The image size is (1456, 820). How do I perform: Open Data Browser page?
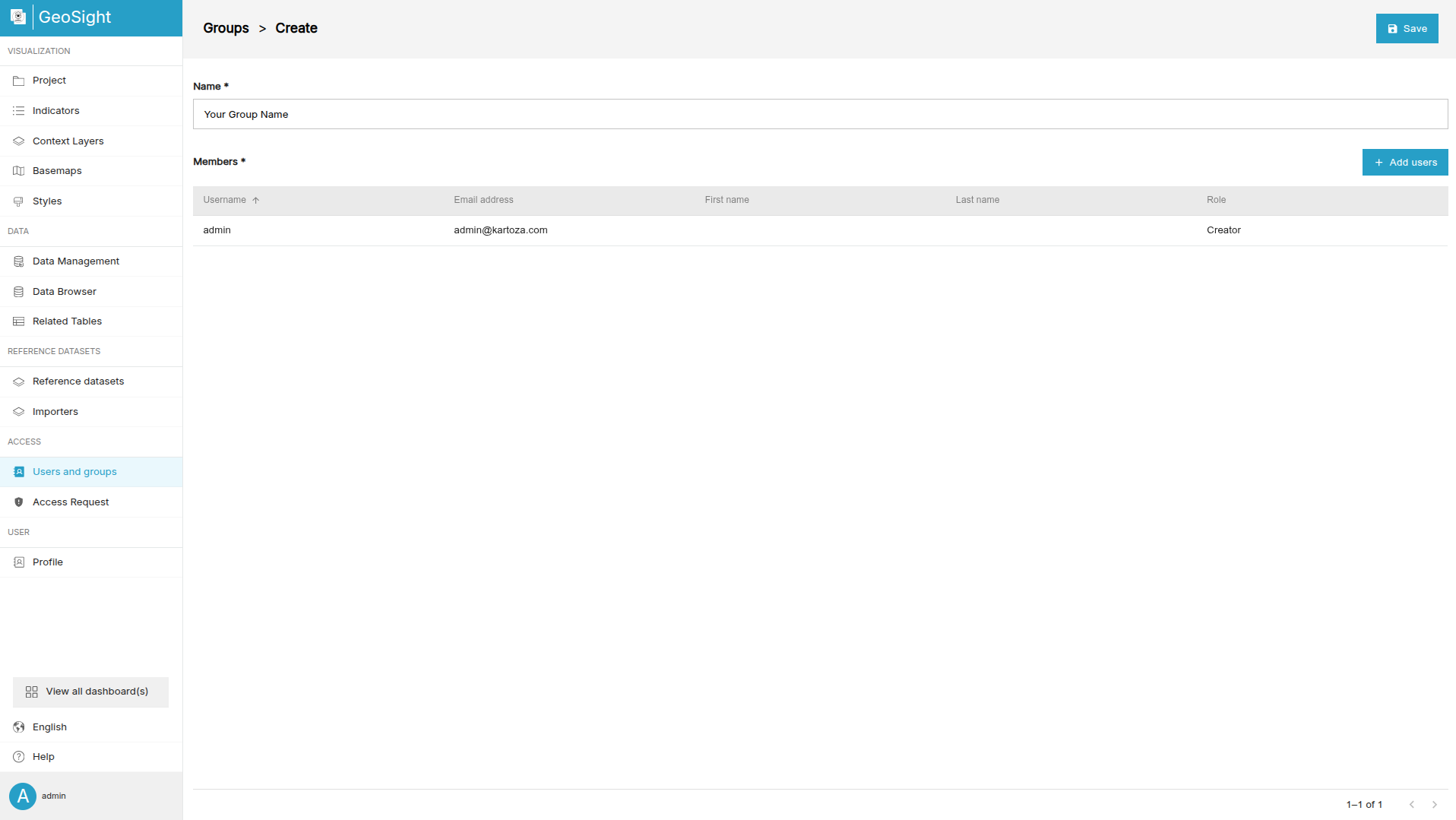(x=91, y=292)
